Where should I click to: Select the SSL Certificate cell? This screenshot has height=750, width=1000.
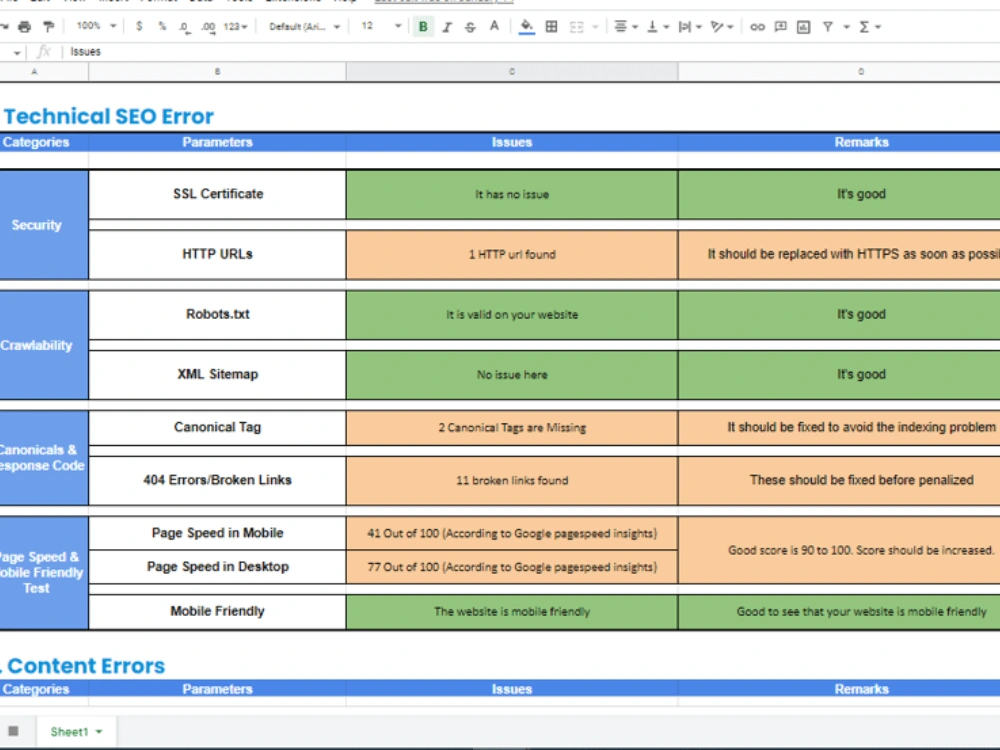[x=217, y=194]
